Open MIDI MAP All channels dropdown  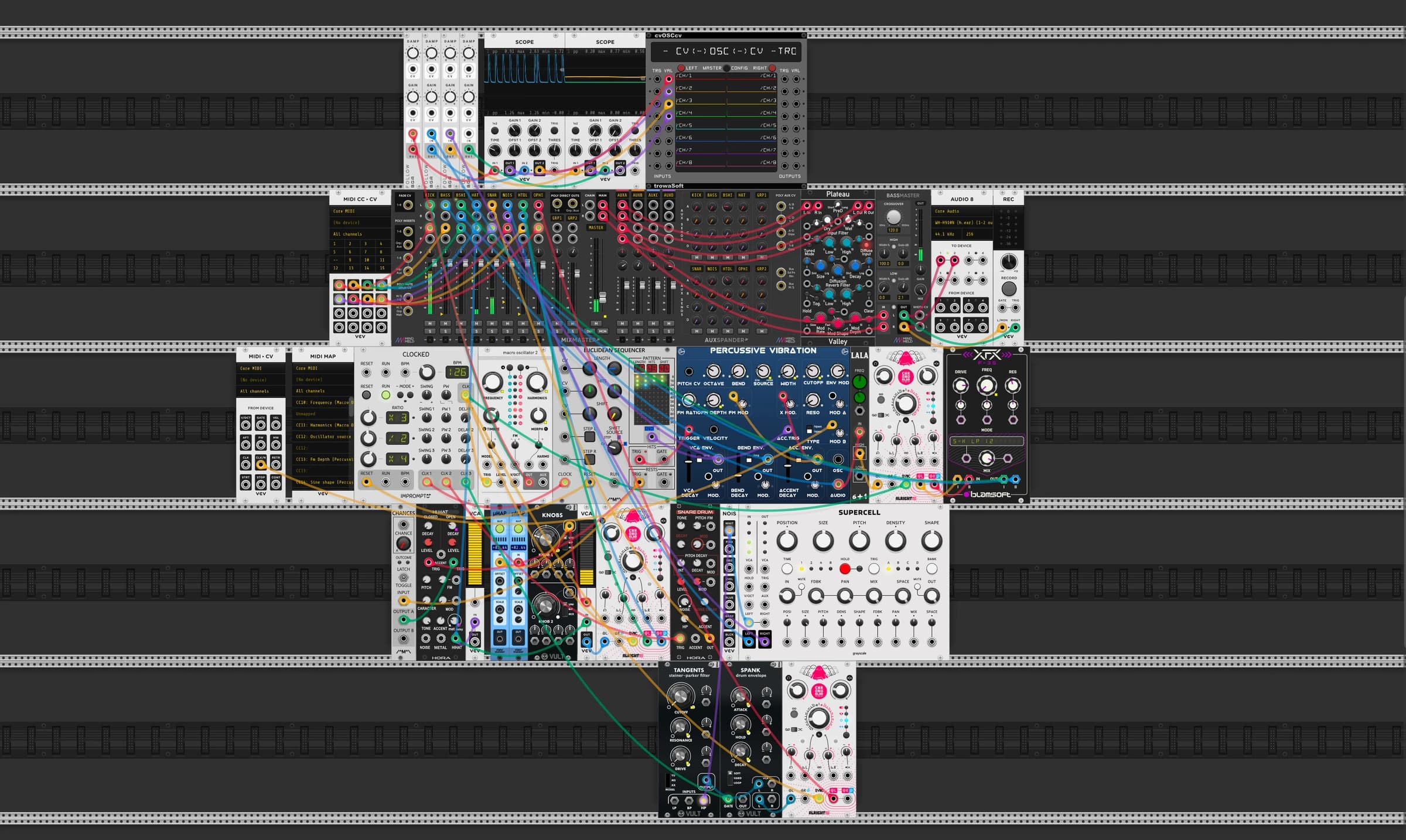tap(323, 391)
